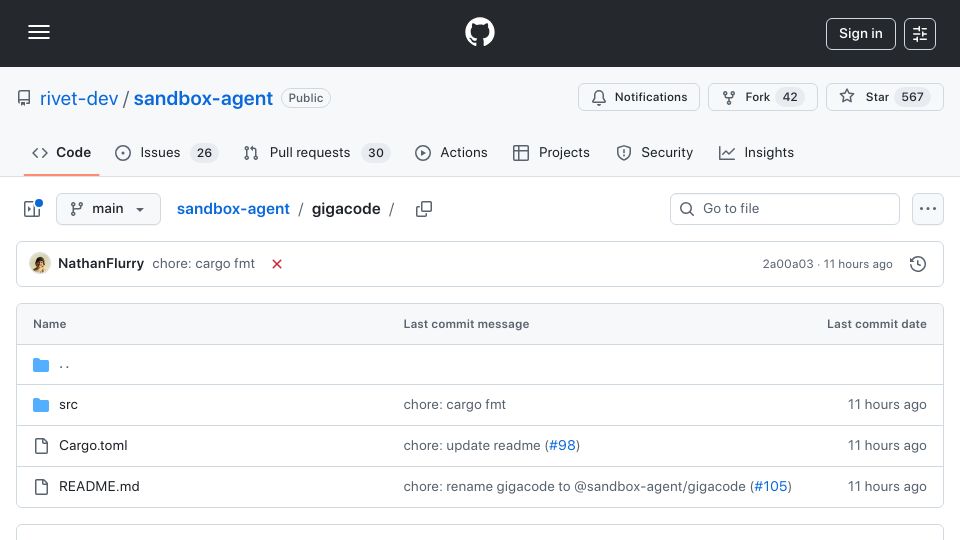Focus the Go to file search field
This screenshot has width=960, height=540.
click(784, 209)
